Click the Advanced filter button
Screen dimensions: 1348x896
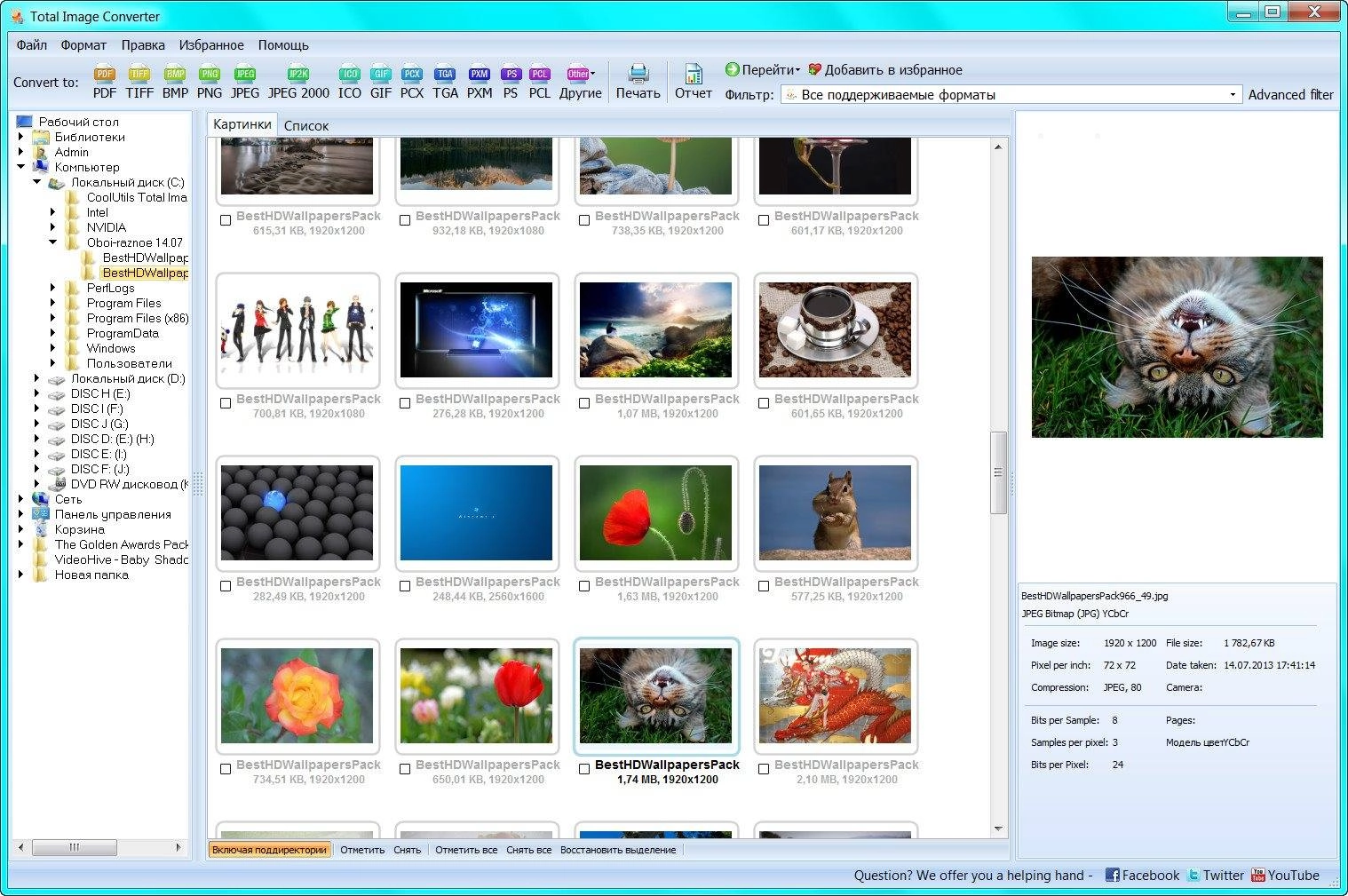coord(1291,94)
